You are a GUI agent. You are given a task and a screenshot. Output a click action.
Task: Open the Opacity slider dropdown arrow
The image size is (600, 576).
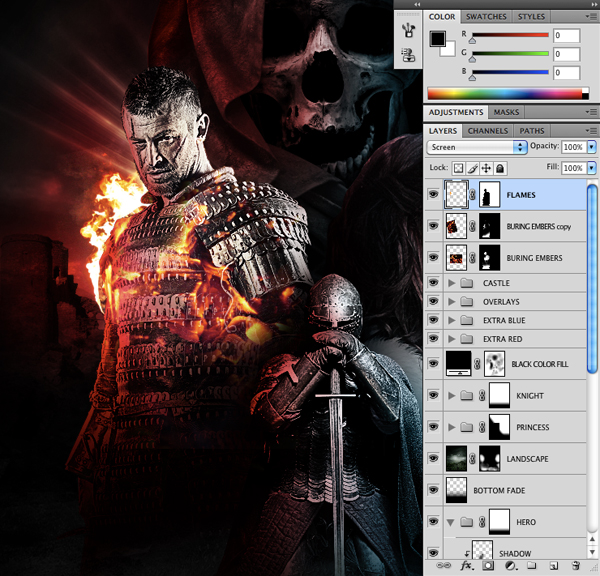point(591,147)
